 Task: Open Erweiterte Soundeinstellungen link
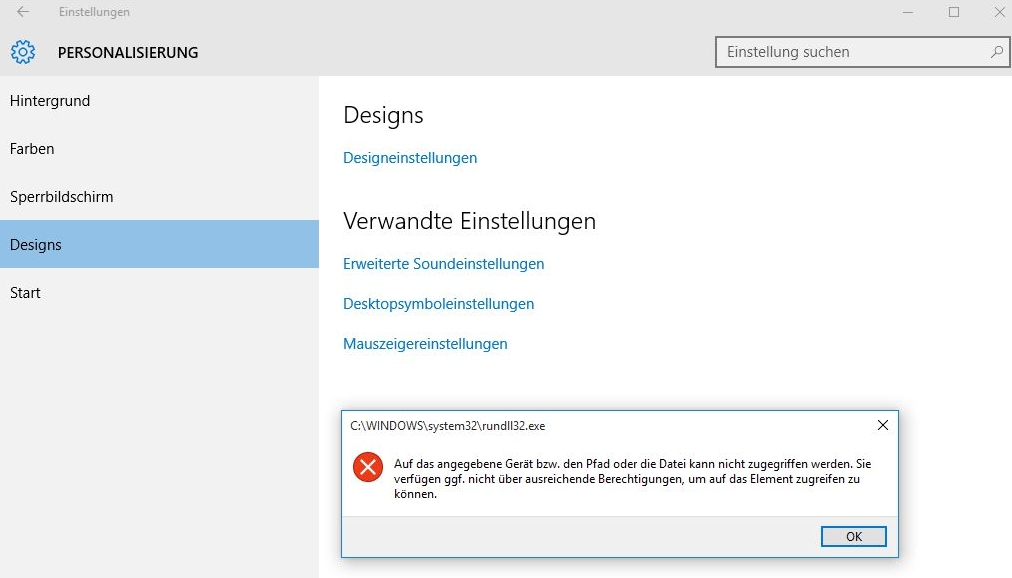(443, 264)
